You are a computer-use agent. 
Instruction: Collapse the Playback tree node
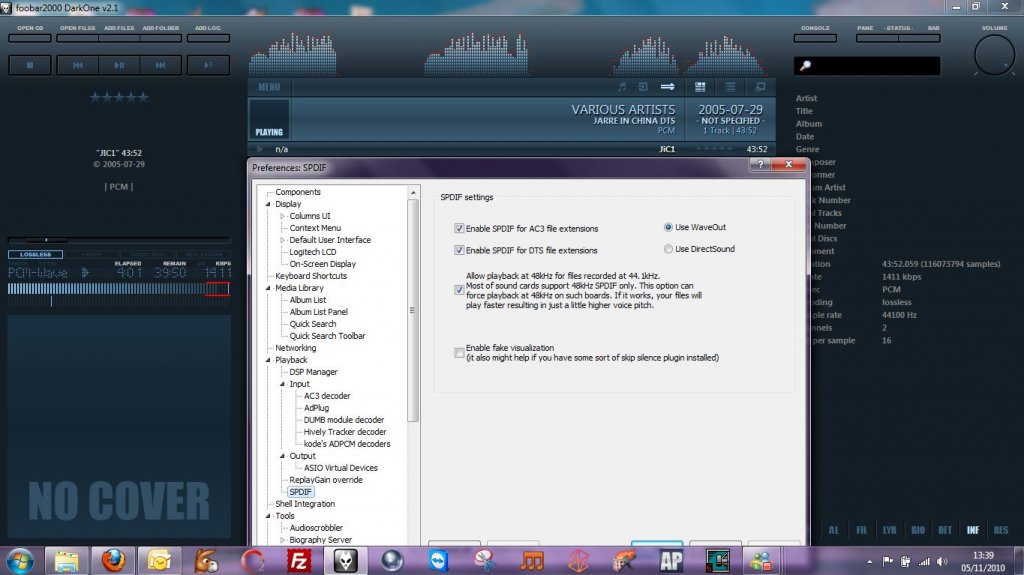[x=268, y=360]
